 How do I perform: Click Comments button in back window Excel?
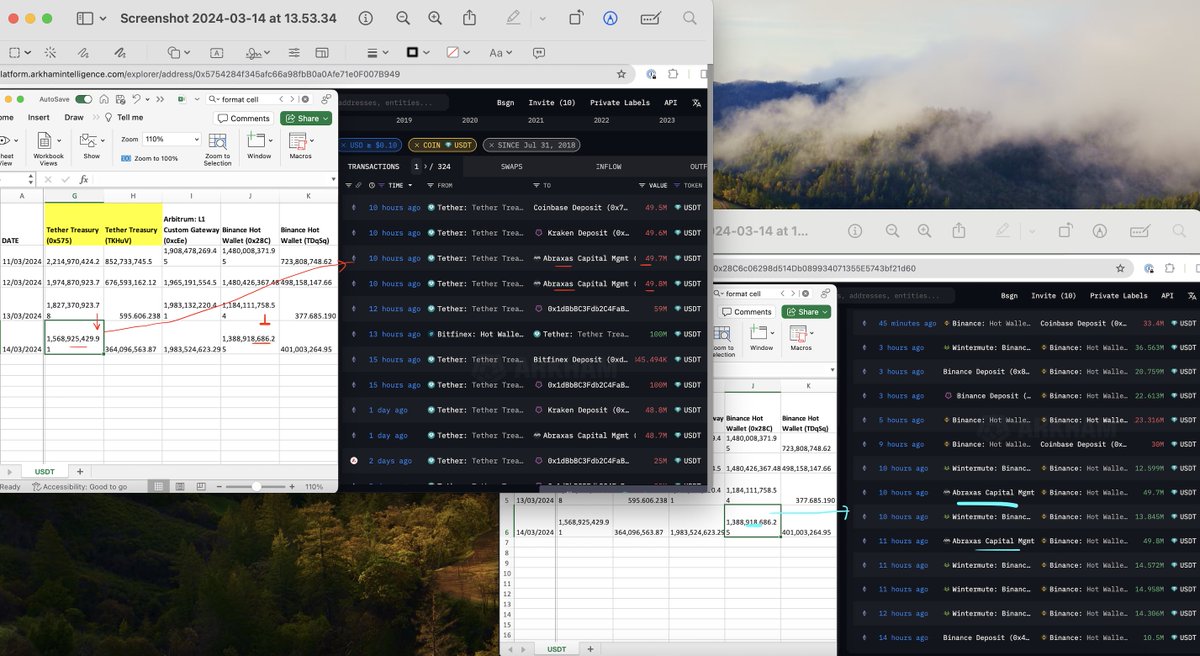(746, 312)
